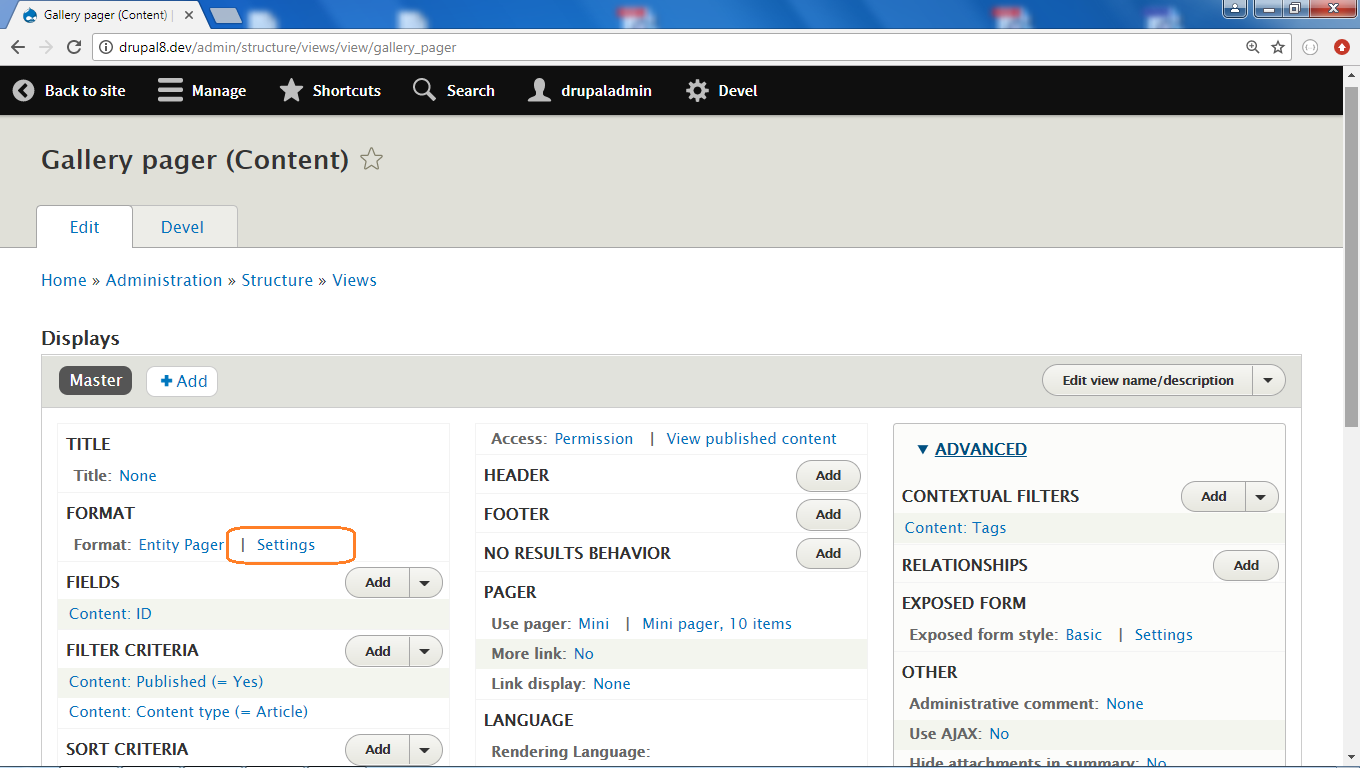The width and height of the screenshot is (1360, 768).
Task: Add a Footer to the view
Action: click(x=828, y=514)
